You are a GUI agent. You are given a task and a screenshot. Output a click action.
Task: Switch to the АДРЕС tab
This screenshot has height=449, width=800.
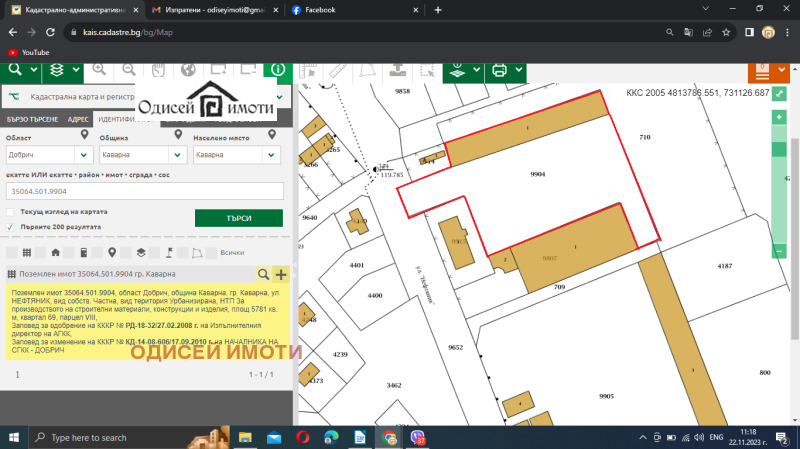(78, 119)
